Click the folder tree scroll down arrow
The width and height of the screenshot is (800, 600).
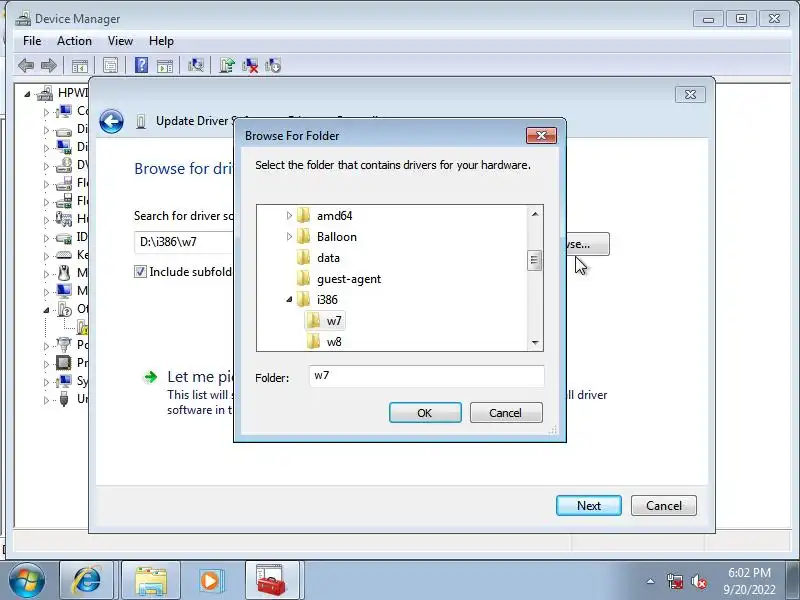(x=534, y=342)
